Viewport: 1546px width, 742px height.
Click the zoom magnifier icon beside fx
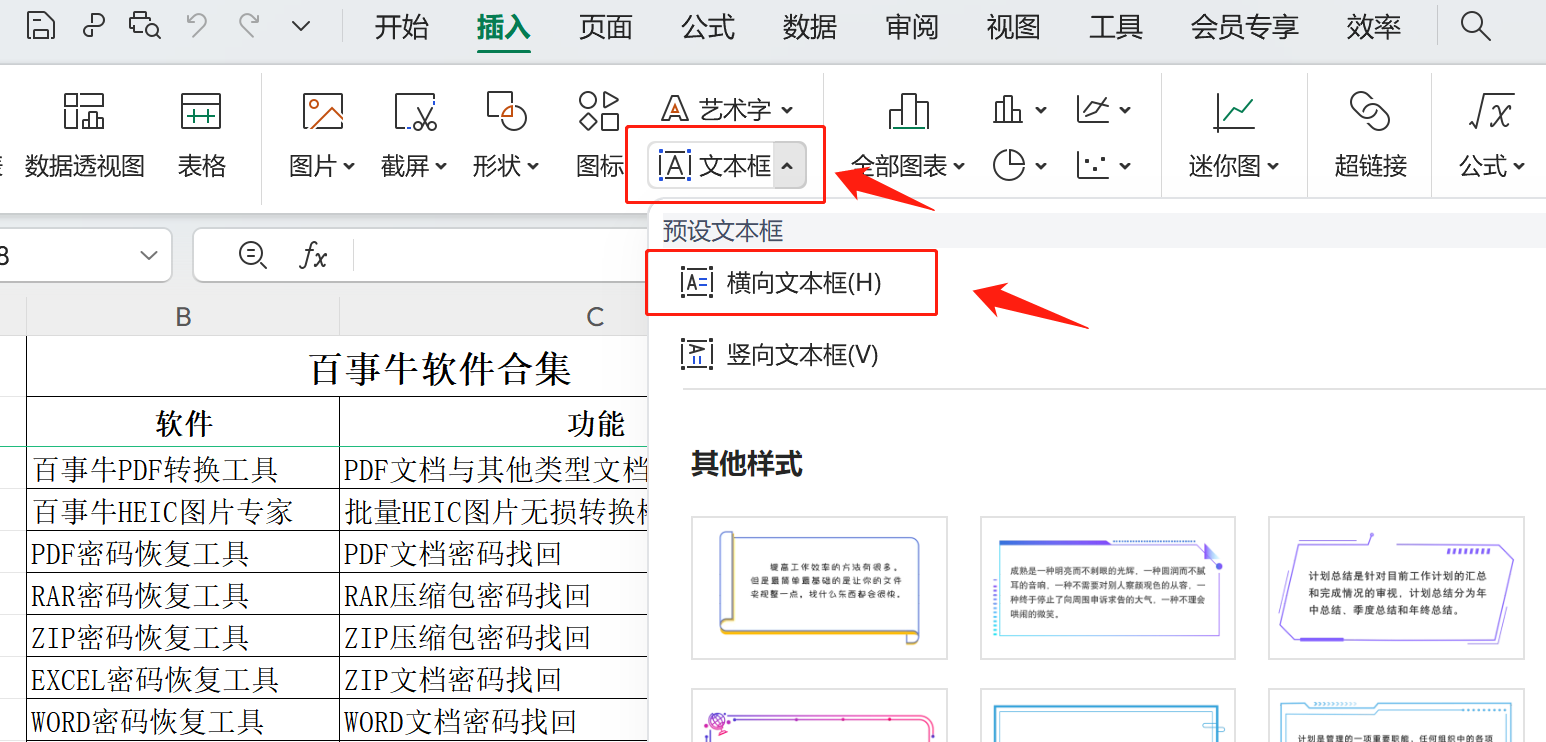coord(253,255)
